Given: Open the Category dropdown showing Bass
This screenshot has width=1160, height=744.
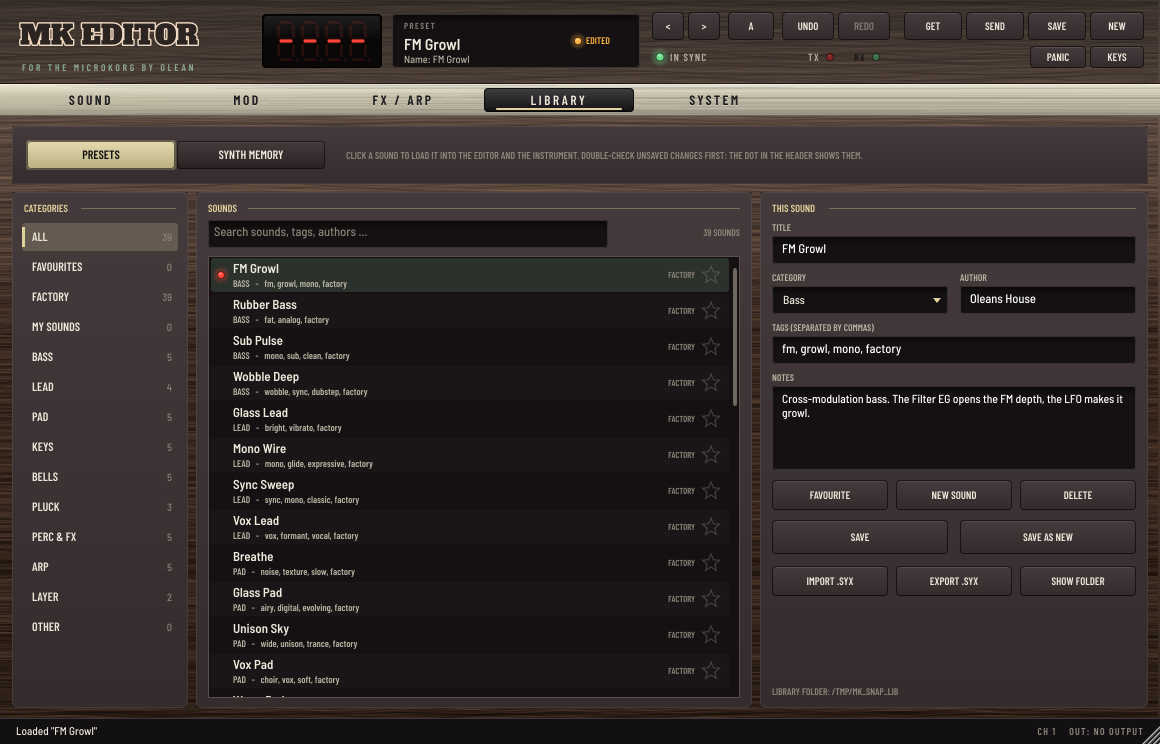Looking at the screenshot, I should click(860, 300).
